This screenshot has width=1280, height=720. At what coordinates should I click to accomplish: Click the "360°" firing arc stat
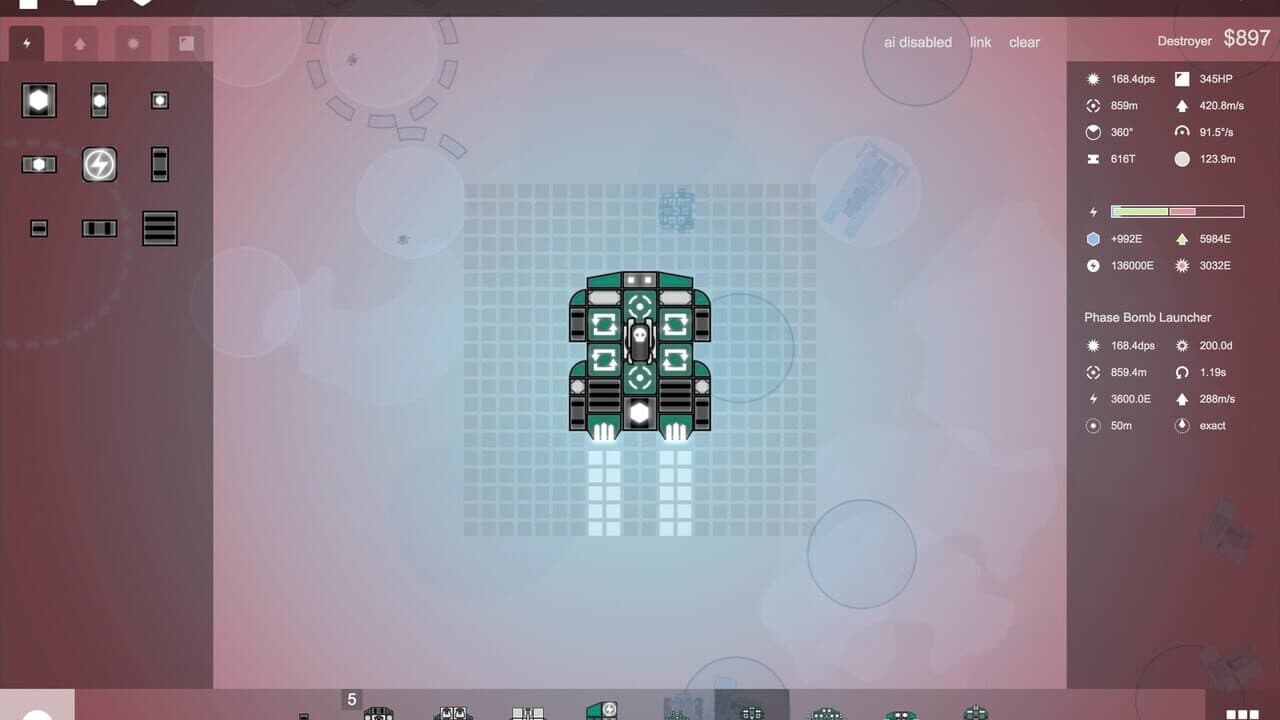1121,132
